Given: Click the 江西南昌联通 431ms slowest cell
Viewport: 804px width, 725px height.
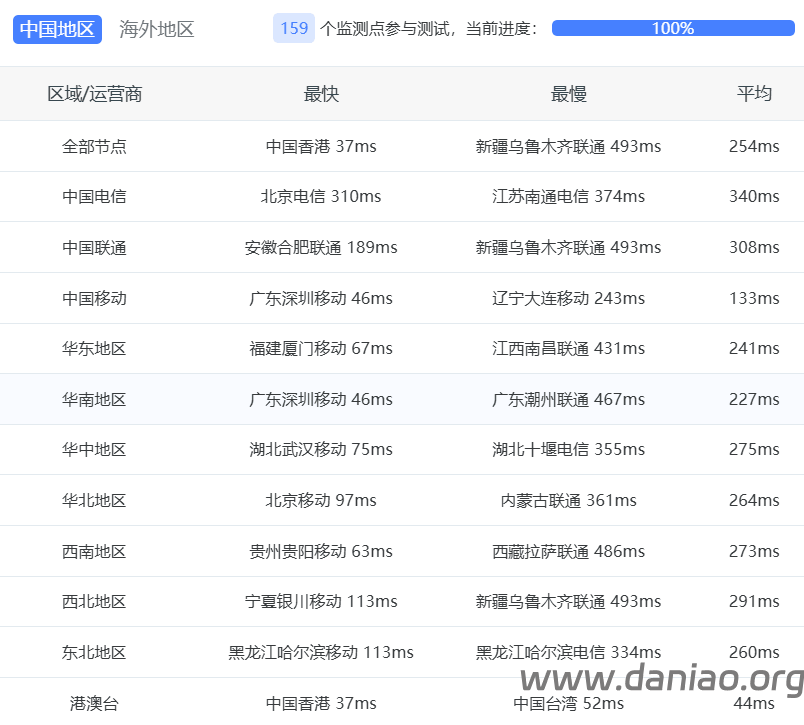Looking at the screenshot, I should (568, 349).
